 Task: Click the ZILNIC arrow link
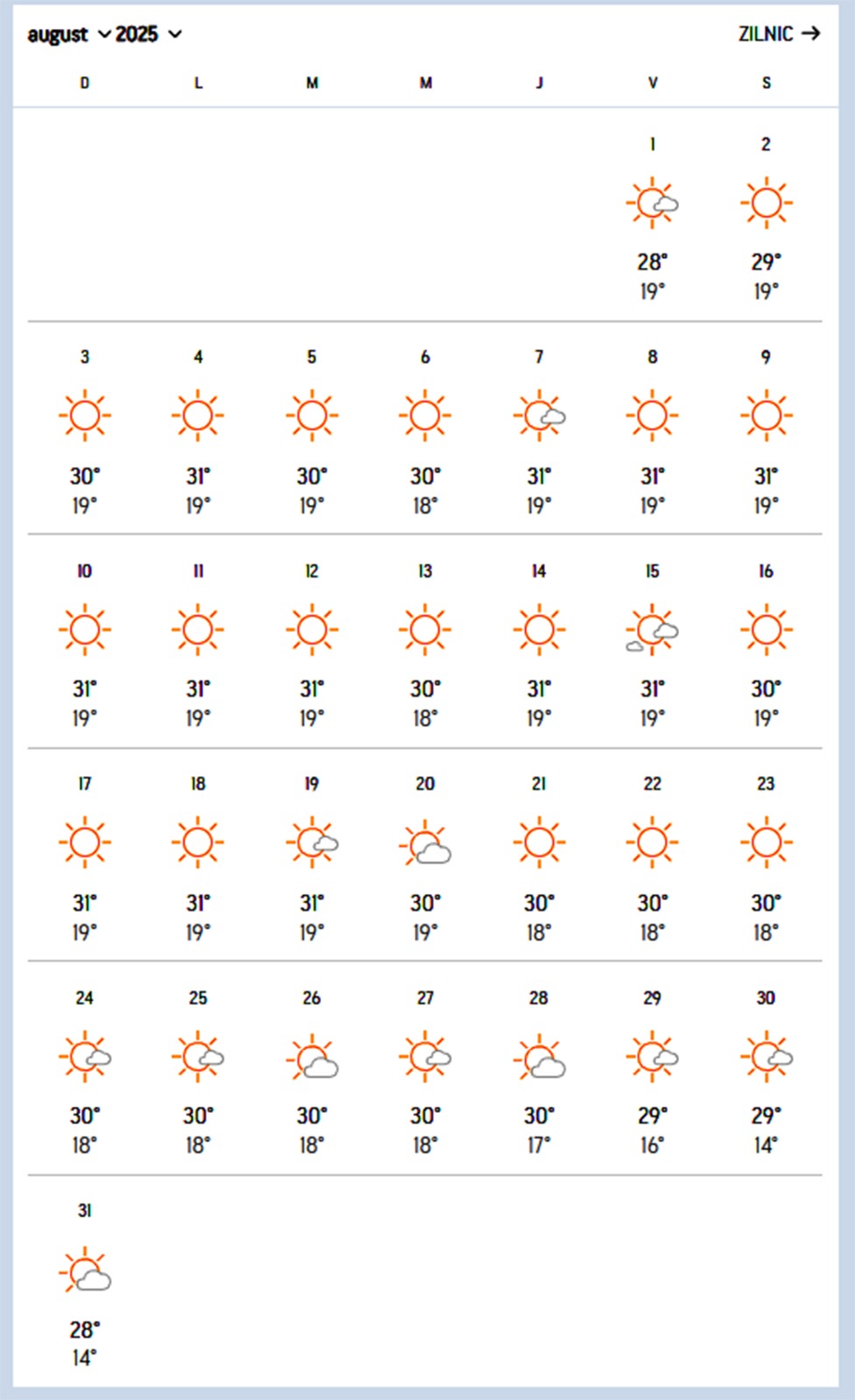tap(778, 33)
